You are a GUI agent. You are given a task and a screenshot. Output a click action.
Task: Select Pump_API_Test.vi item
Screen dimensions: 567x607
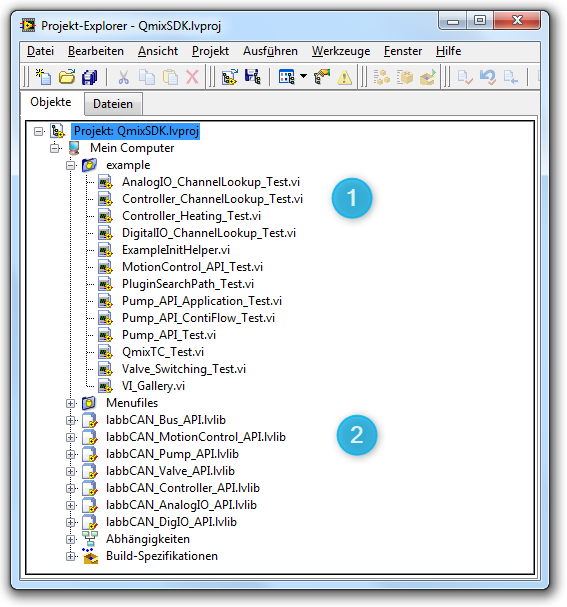169,335
